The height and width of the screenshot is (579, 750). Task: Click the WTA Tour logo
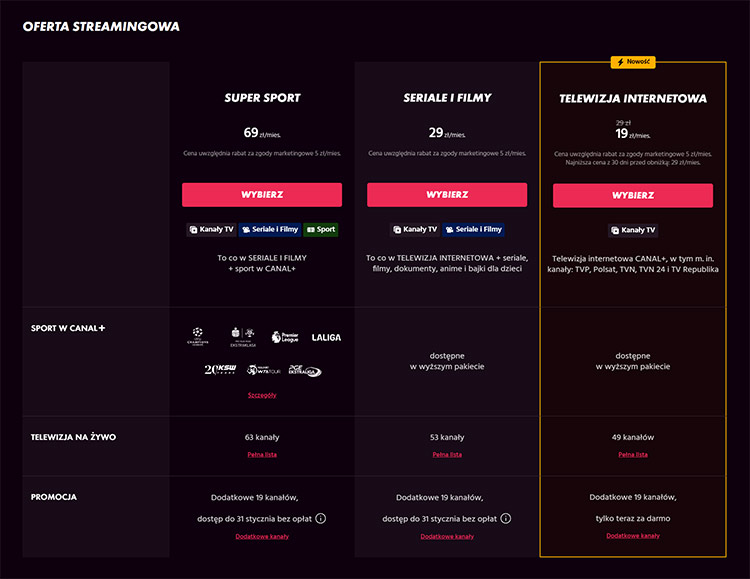click(x=261, y=371)
